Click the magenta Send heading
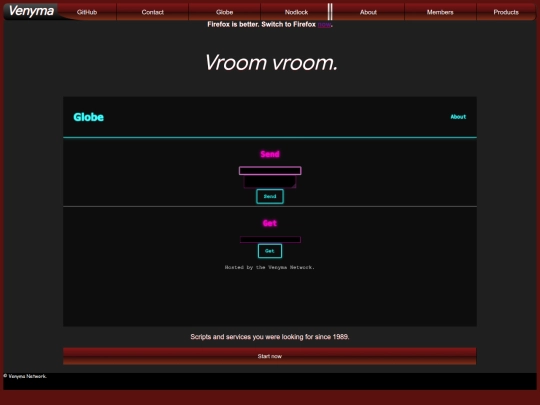 click(x=270, y=154)
